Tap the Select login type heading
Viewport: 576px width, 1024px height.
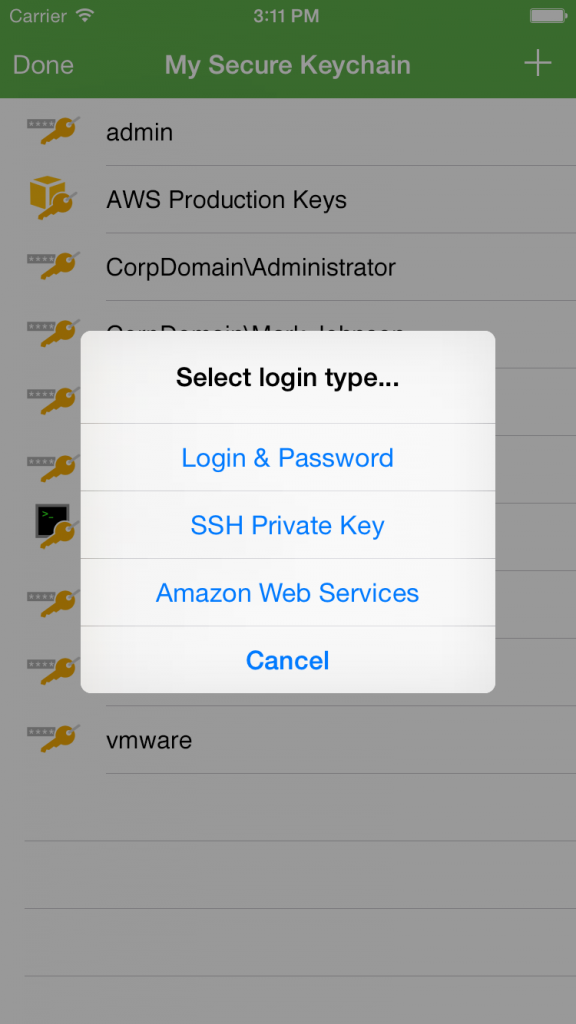287,377
